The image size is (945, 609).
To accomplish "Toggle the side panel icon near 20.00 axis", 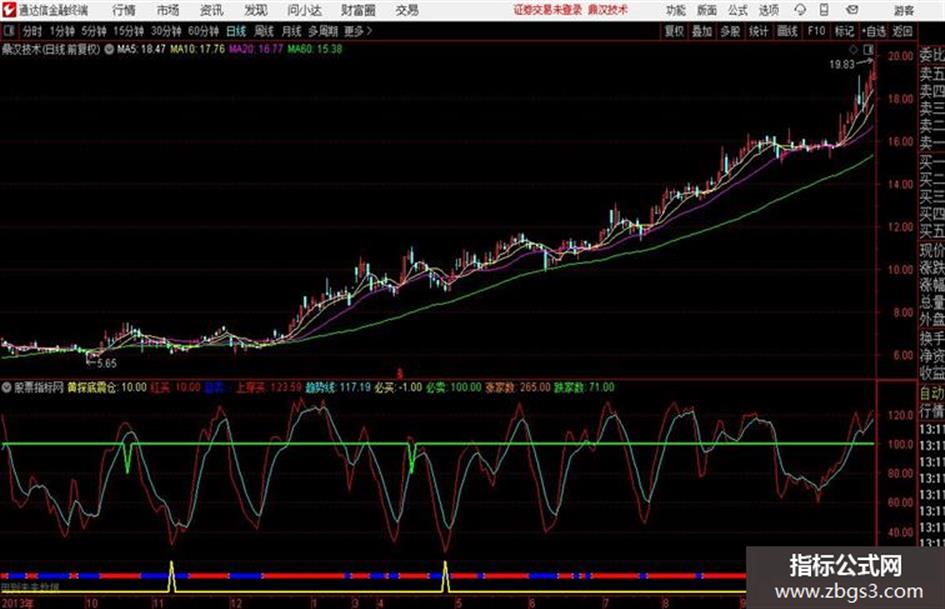I will click(x=868, y=49).
